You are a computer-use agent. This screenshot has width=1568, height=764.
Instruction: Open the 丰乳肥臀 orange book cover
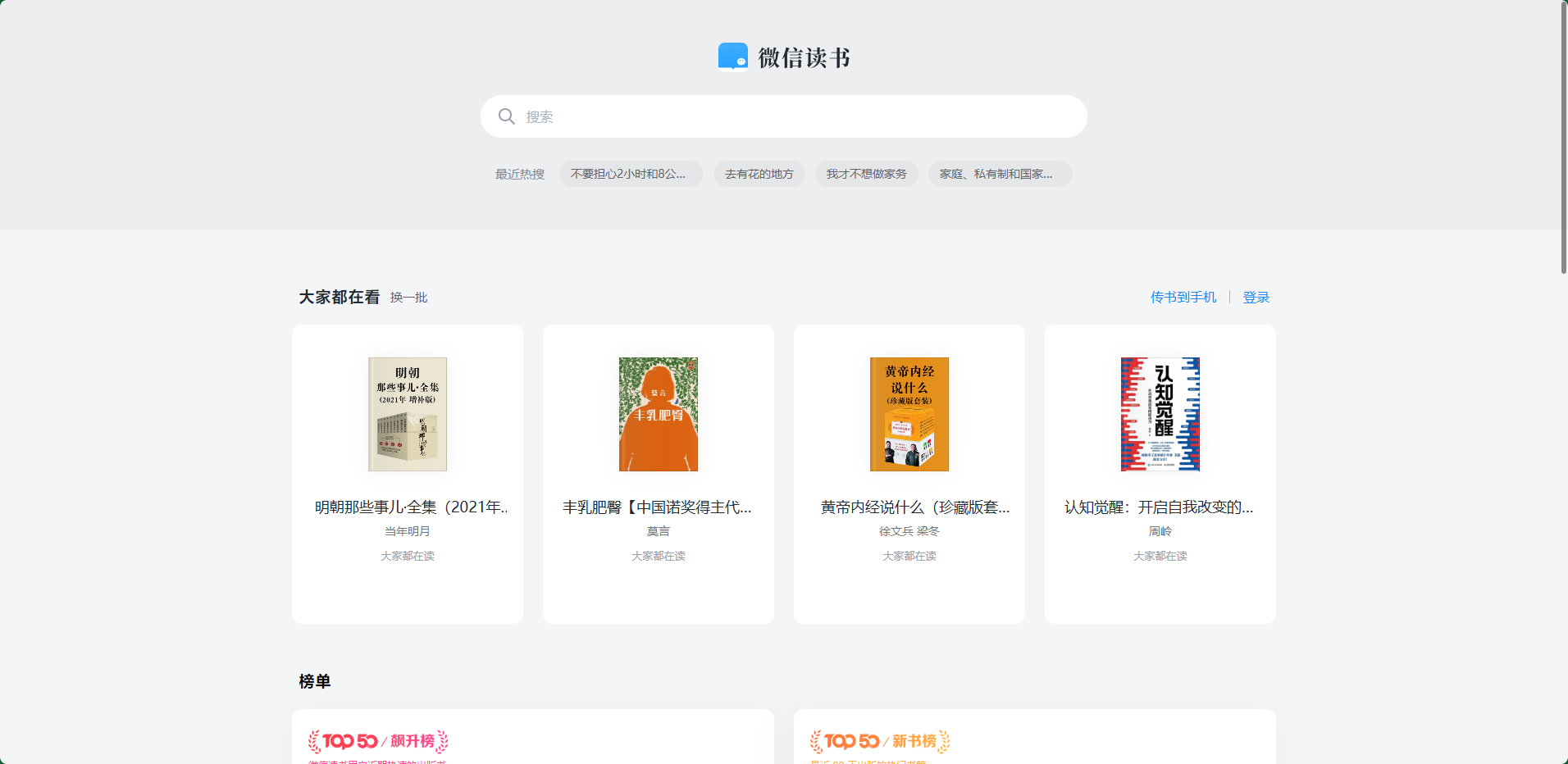click(659, 414)
